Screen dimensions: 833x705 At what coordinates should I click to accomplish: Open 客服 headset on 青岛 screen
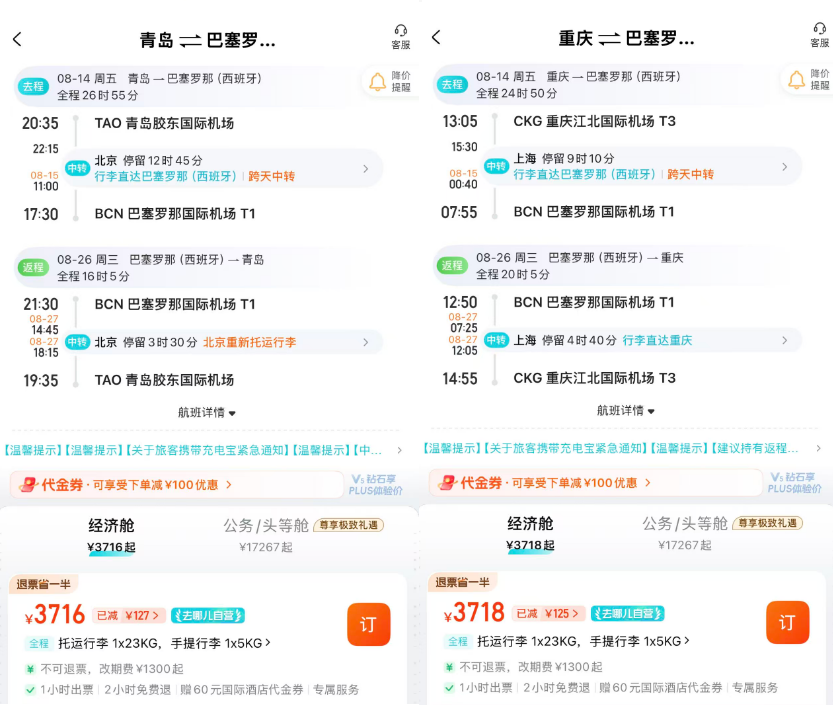pos(401,37)
